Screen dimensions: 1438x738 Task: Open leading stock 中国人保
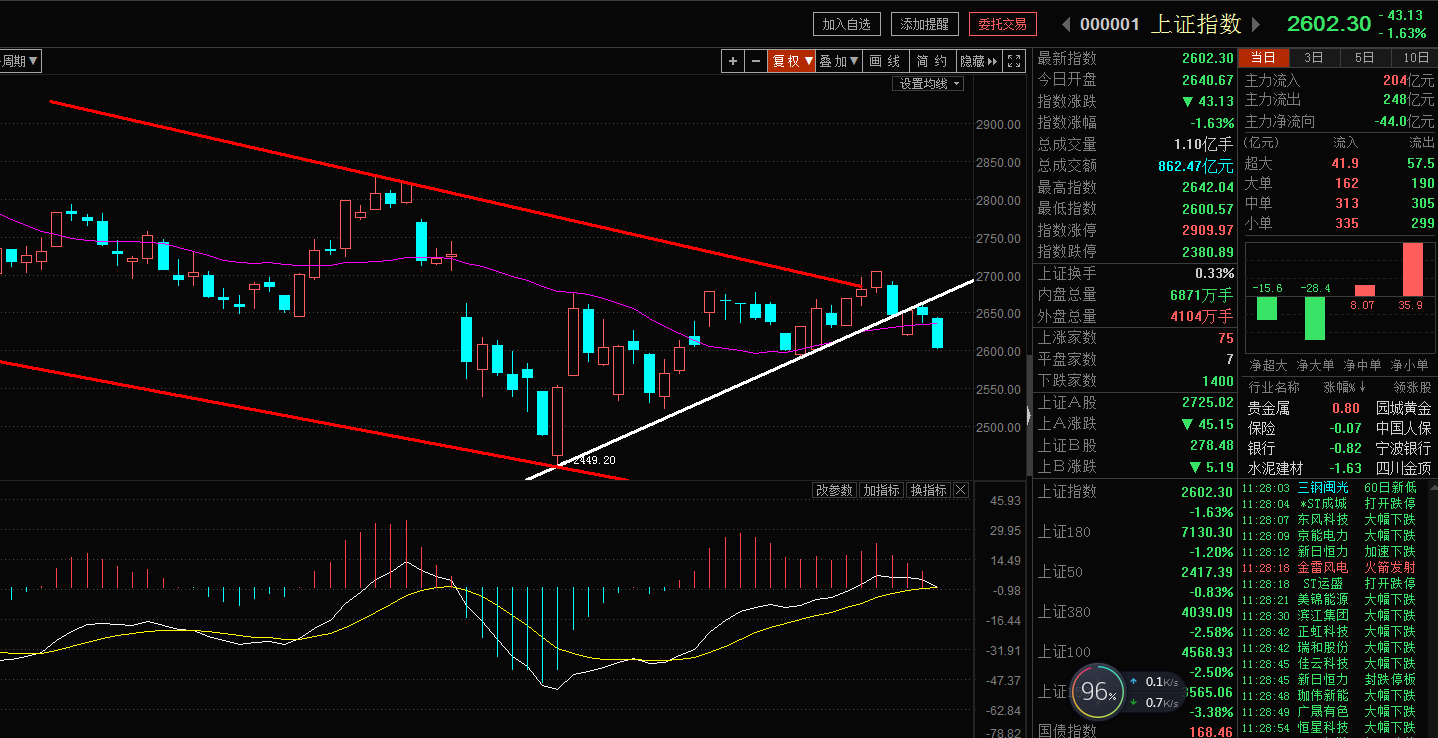point(1404,428)
